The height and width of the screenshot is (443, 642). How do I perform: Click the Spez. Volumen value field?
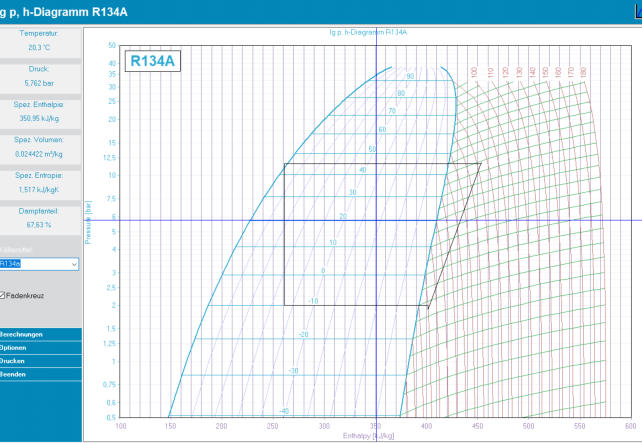(40, 154)
